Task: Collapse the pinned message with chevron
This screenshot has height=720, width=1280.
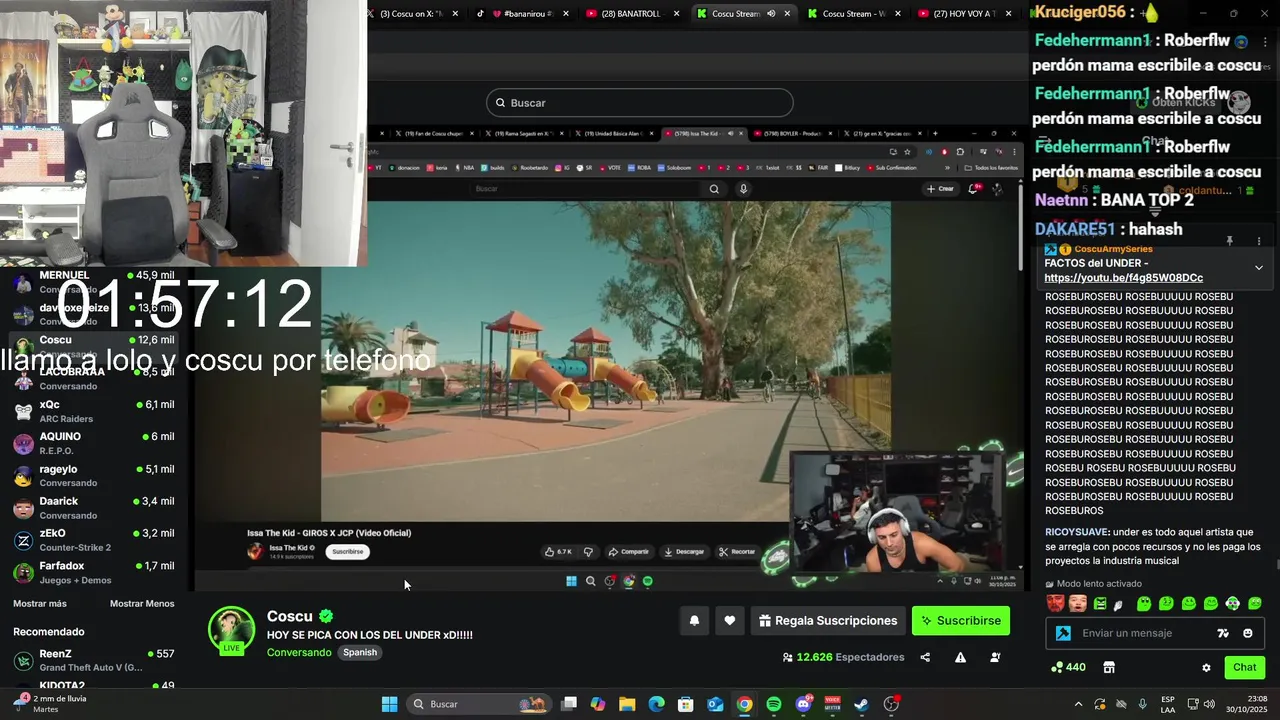Action: coord(1258,268)
